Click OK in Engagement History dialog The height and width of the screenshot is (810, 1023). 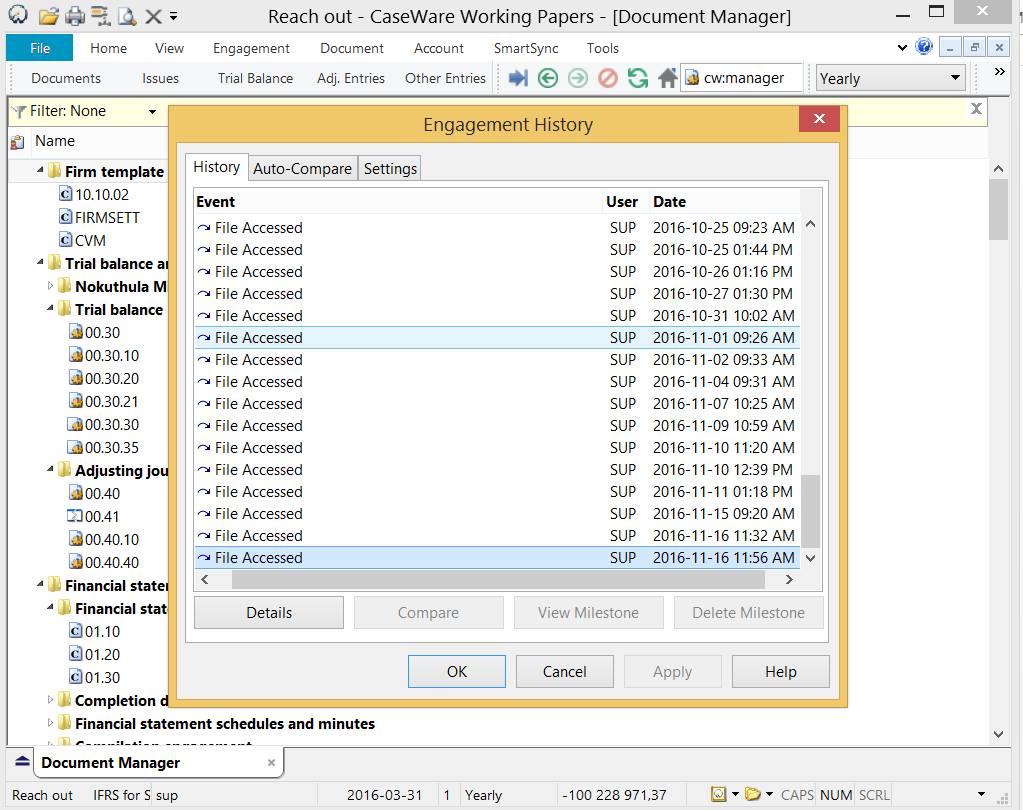tap(457, 672)
